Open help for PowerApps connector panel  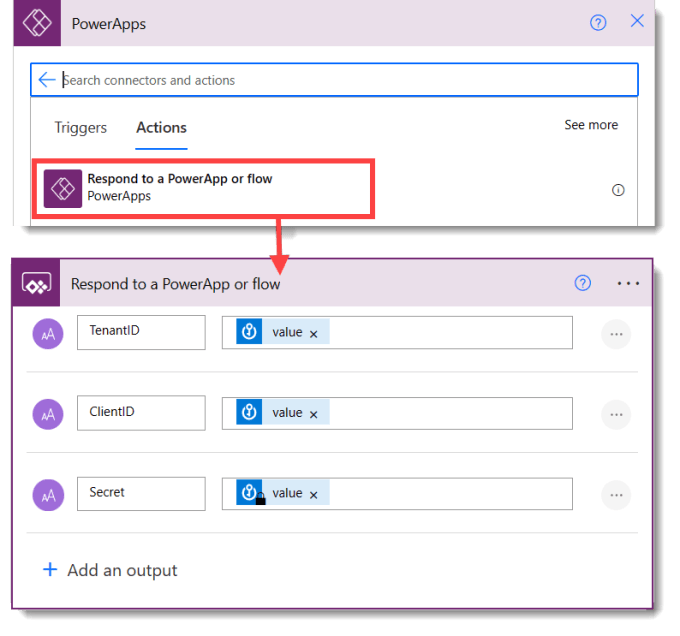coord(598,23)
